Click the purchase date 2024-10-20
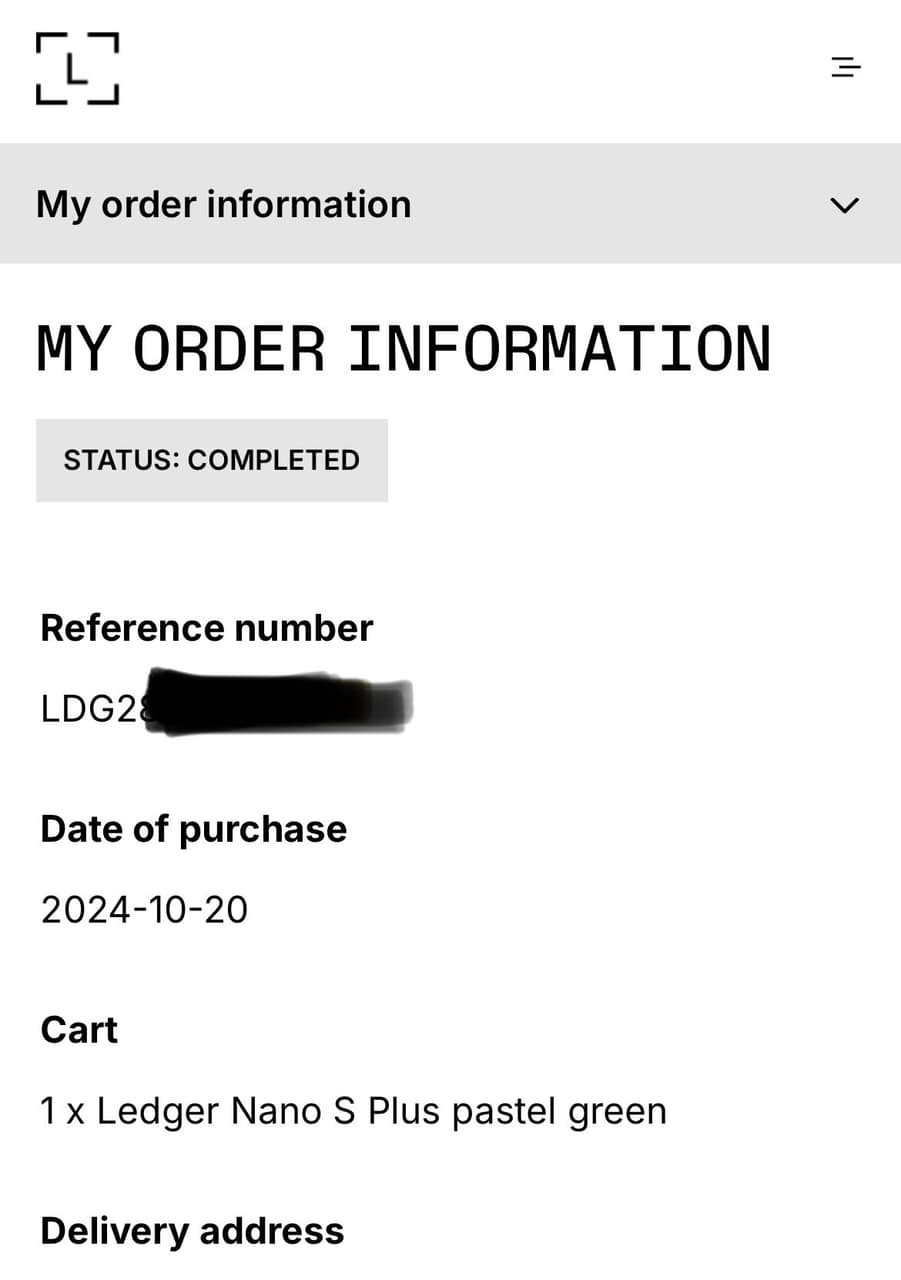This screenshot has height=1280, width=901. (144, 910)
